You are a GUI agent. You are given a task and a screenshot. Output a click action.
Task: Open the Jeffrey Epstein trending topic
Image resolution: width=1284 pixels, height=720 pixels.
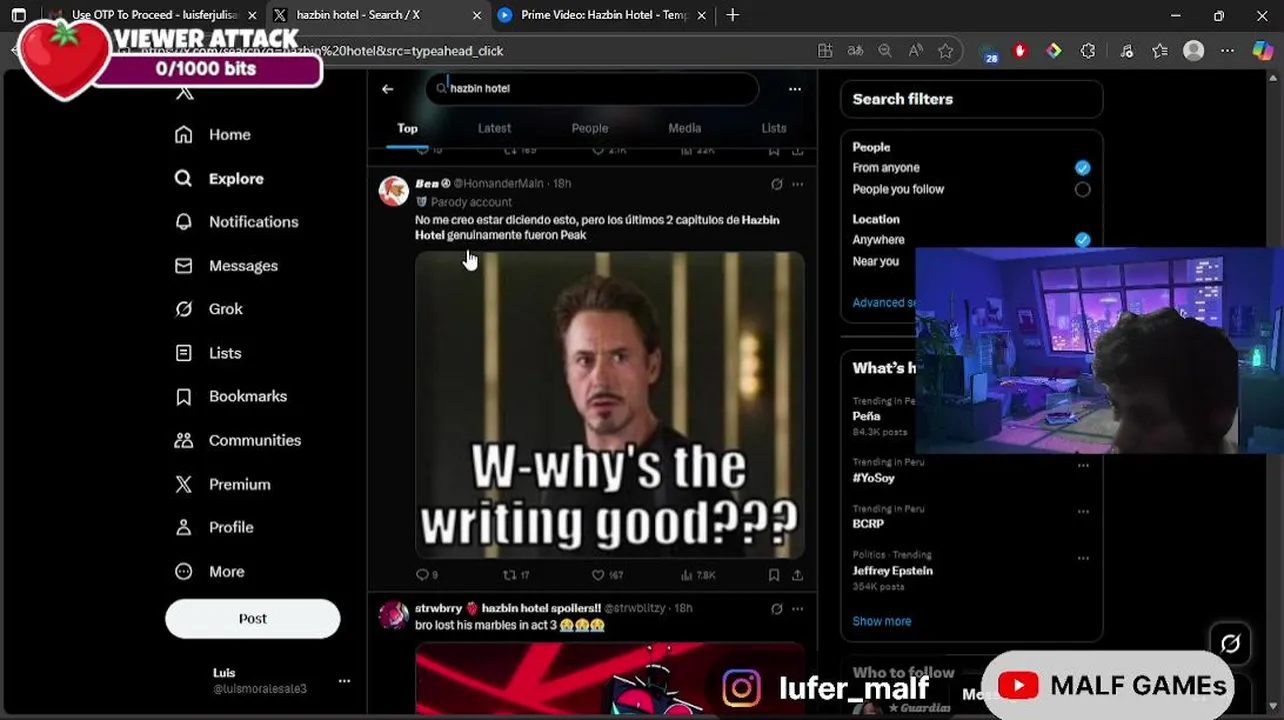[892, 571]
